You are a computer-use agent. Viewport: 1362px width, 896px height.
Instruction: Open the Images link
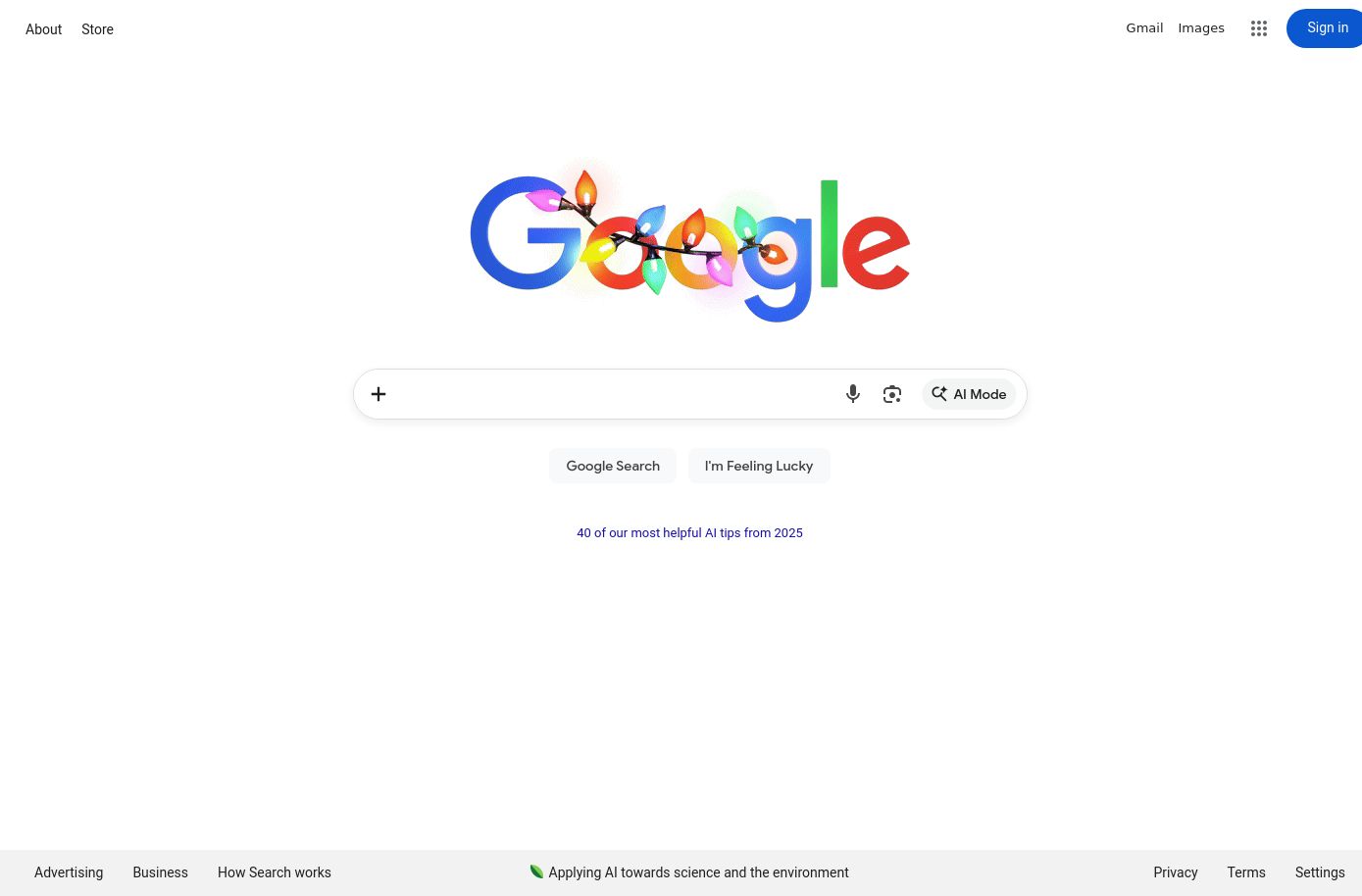click(1201, 28)
